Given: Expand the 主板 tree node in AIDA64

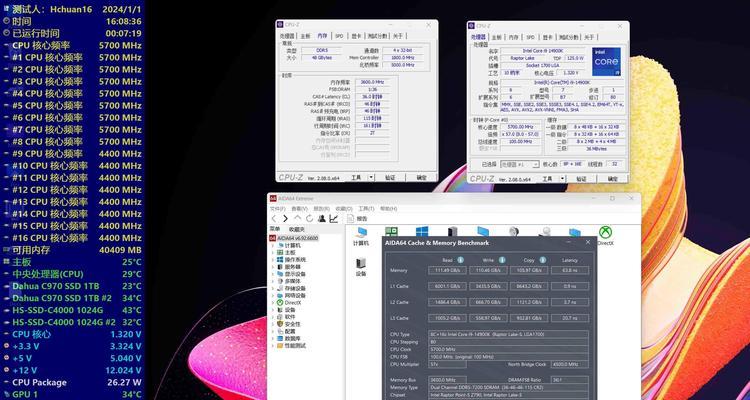Looking at the screenshot, I should (x=273, y=252).
